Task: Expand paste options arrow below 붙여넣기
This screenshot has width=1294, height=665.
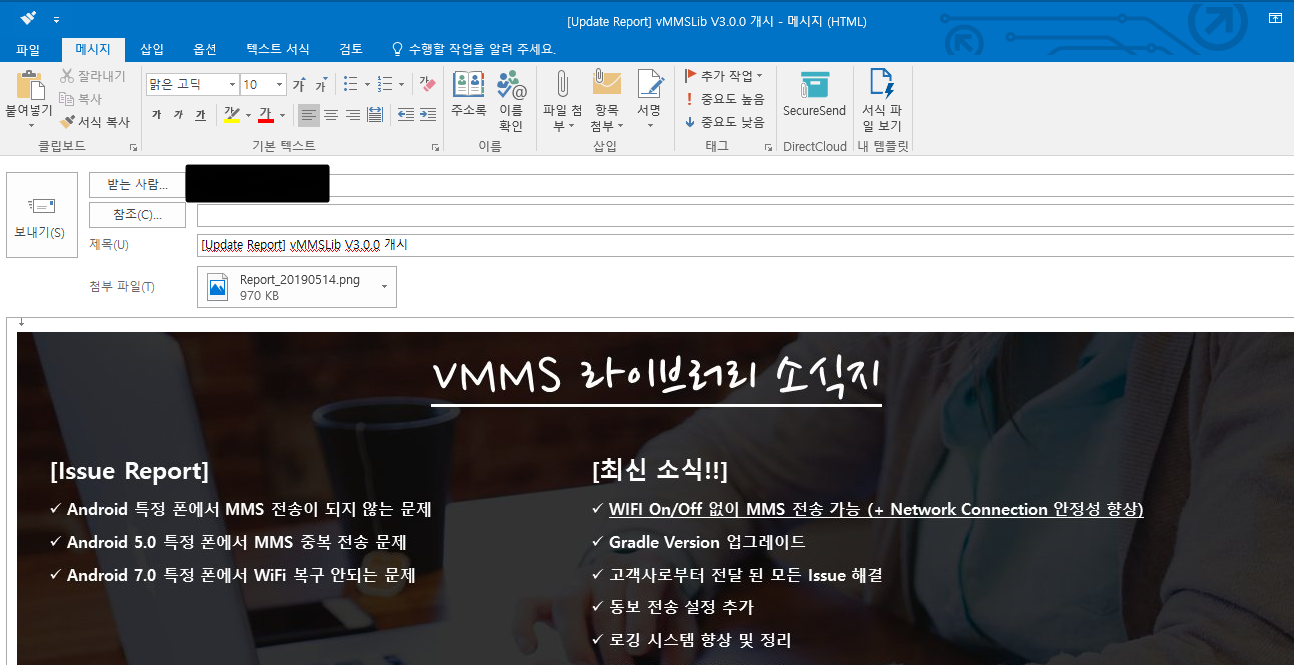Action: (x=29, y=126)
